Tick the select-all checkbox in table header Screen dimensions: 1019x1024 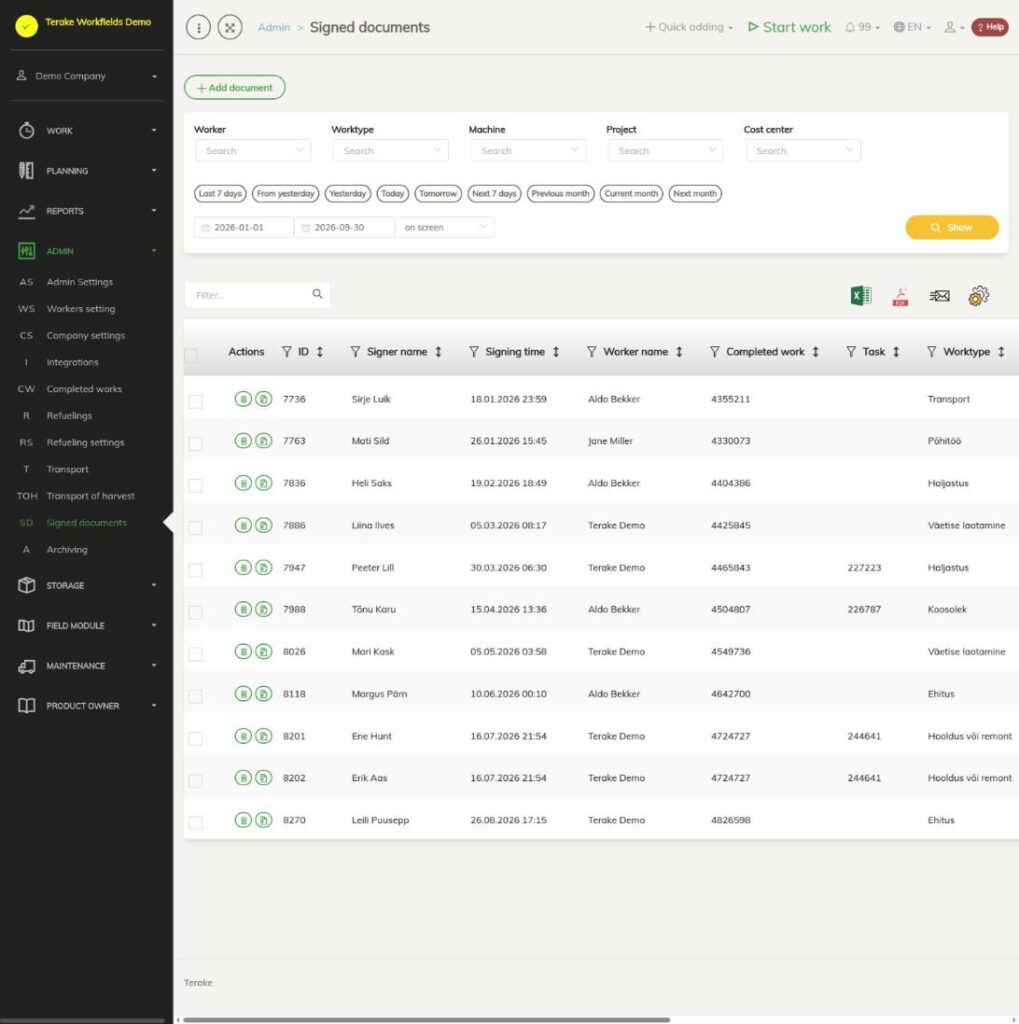tap(191, 355)
